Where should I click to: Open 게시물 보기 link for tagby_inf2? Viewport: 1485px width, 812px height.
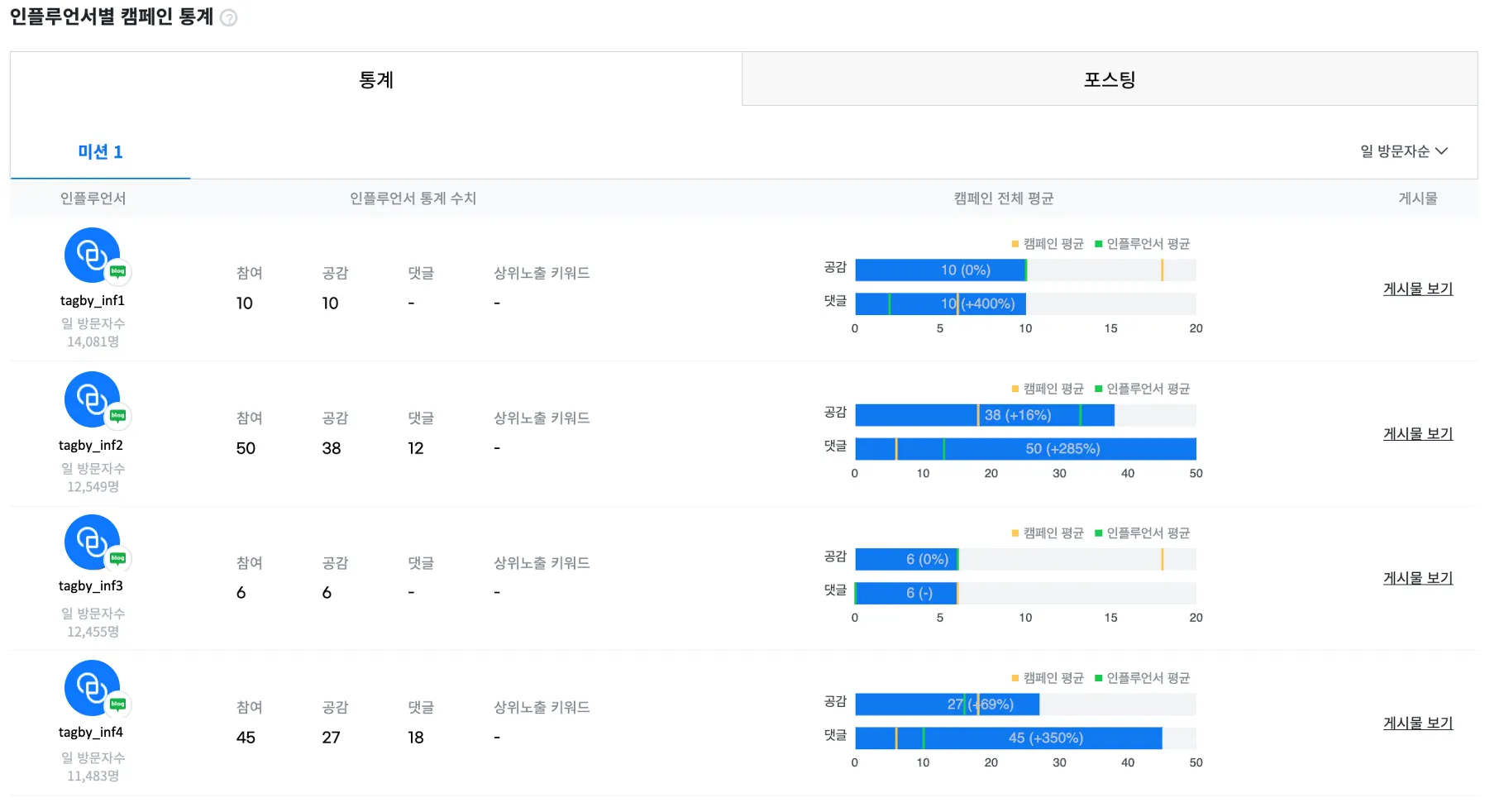click(1417, 433)
